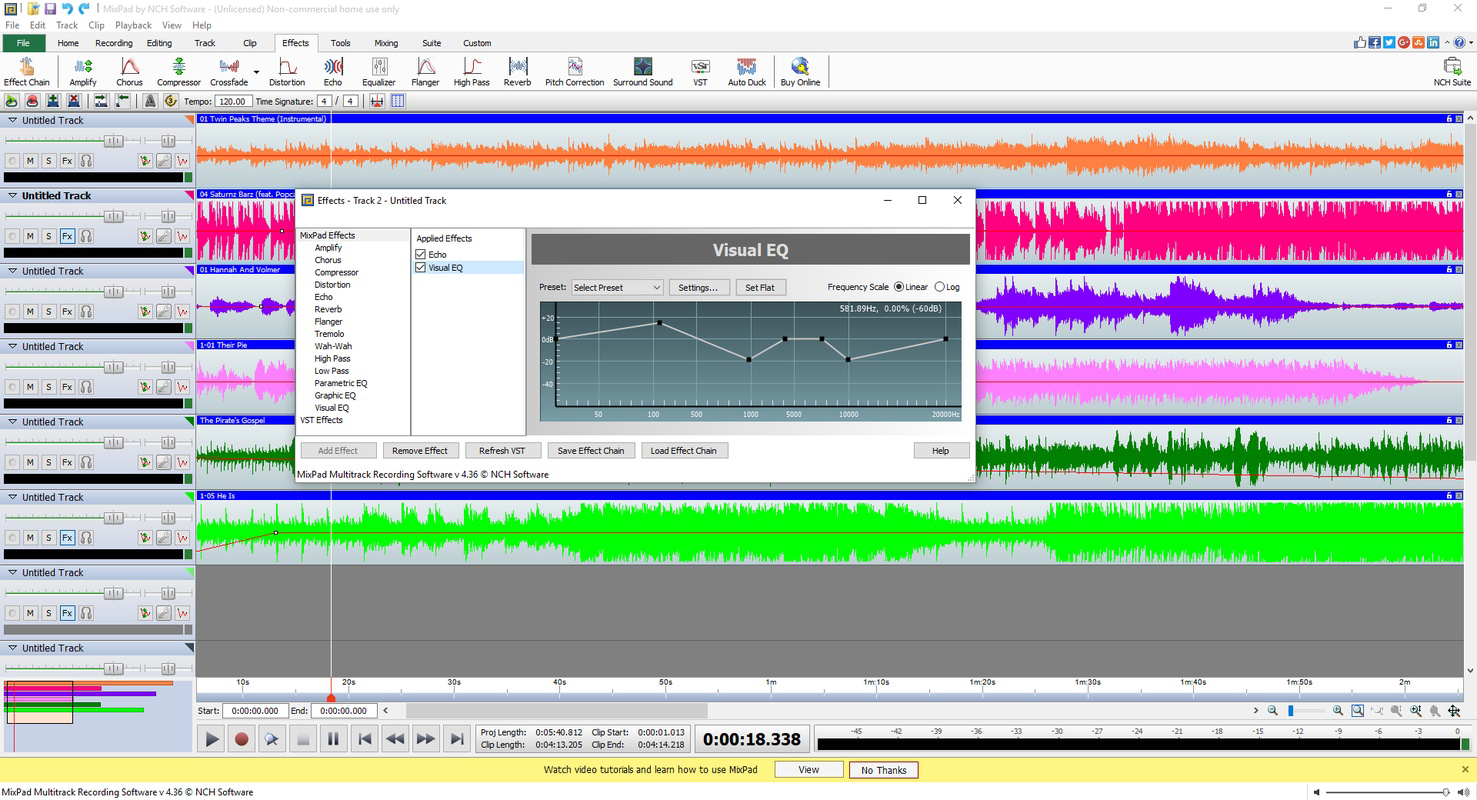Open the Playback menu

pos(134,25)
